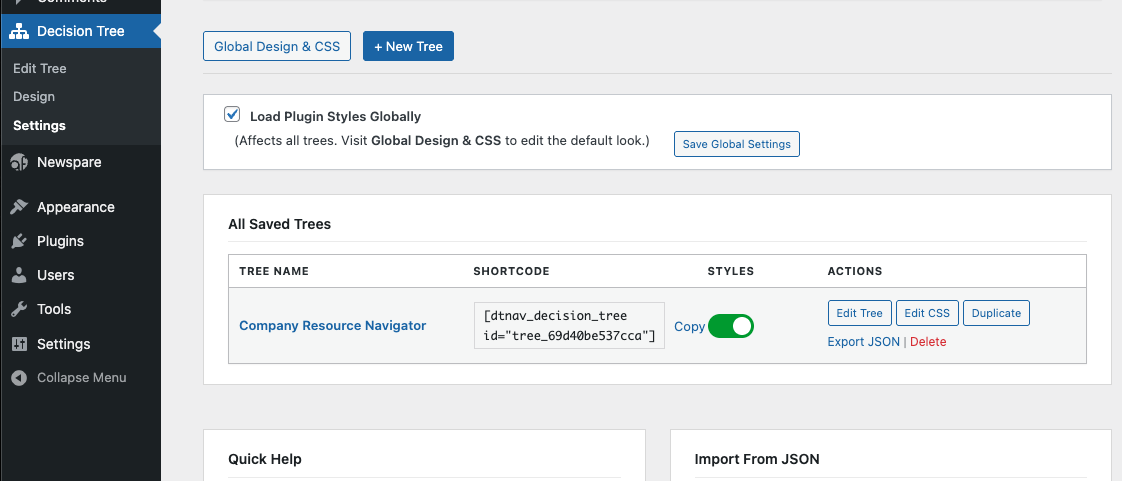Copy the tree shortcode
Image resolution: width=1122 pixels, height=481 pixels.
click(689, 326)
